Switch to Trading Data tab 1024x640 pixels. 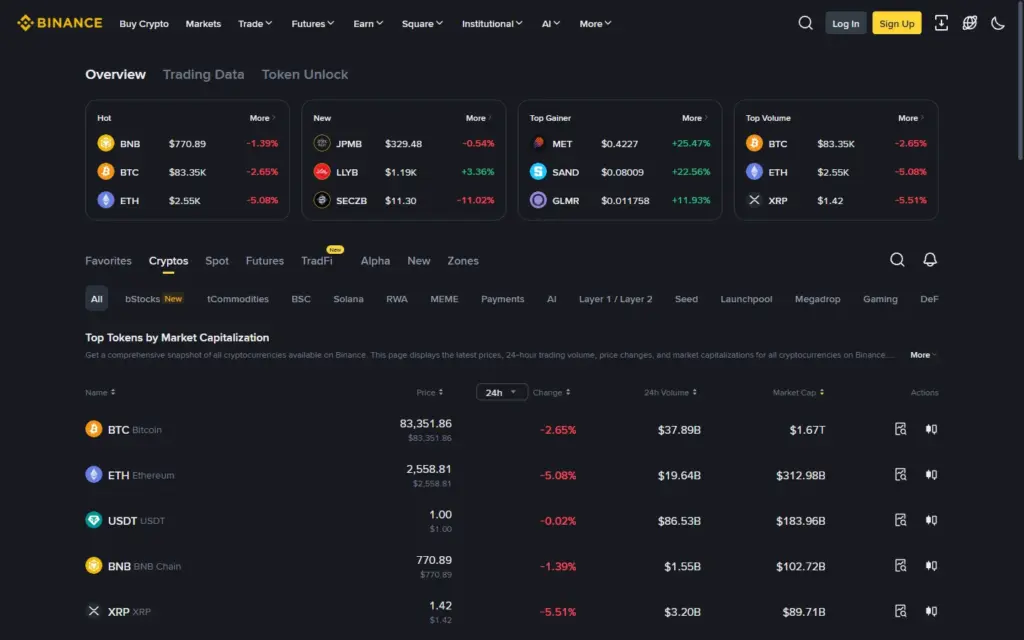[204, 74]
